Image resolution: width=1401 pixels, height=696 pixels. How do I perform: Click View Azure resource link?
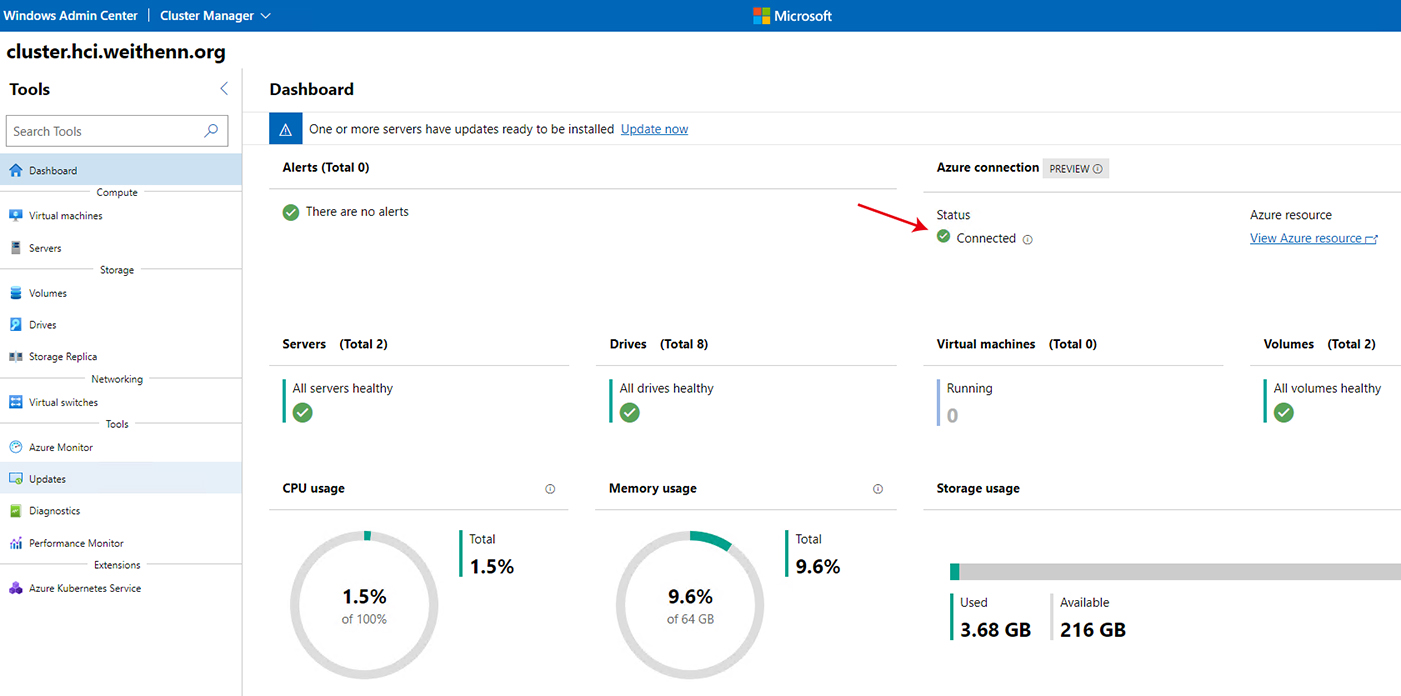pos(1314,238)
